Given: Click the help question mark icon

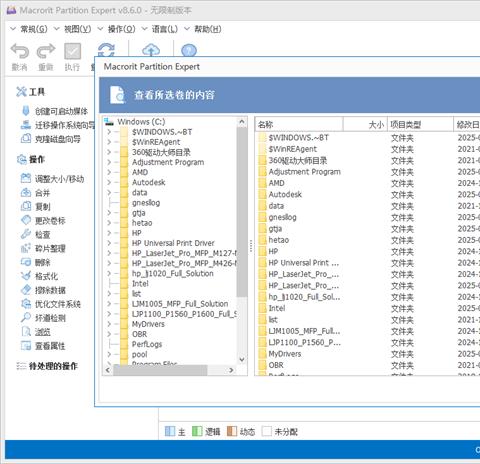Looking at the screenshot, I should (189, 50).
